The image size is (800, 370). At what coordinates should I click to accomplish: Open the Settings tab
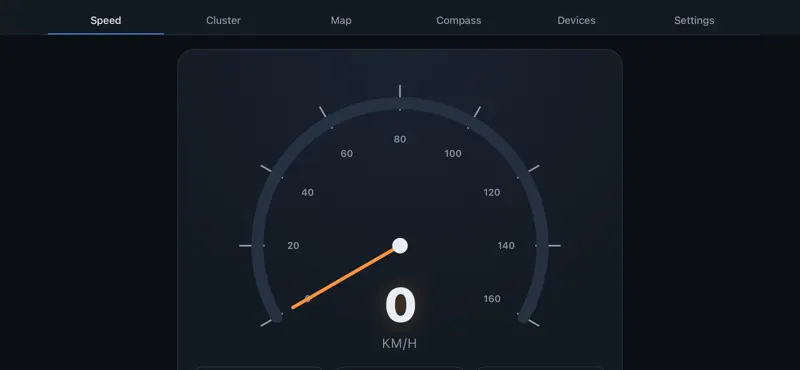(x=694, y=20)
